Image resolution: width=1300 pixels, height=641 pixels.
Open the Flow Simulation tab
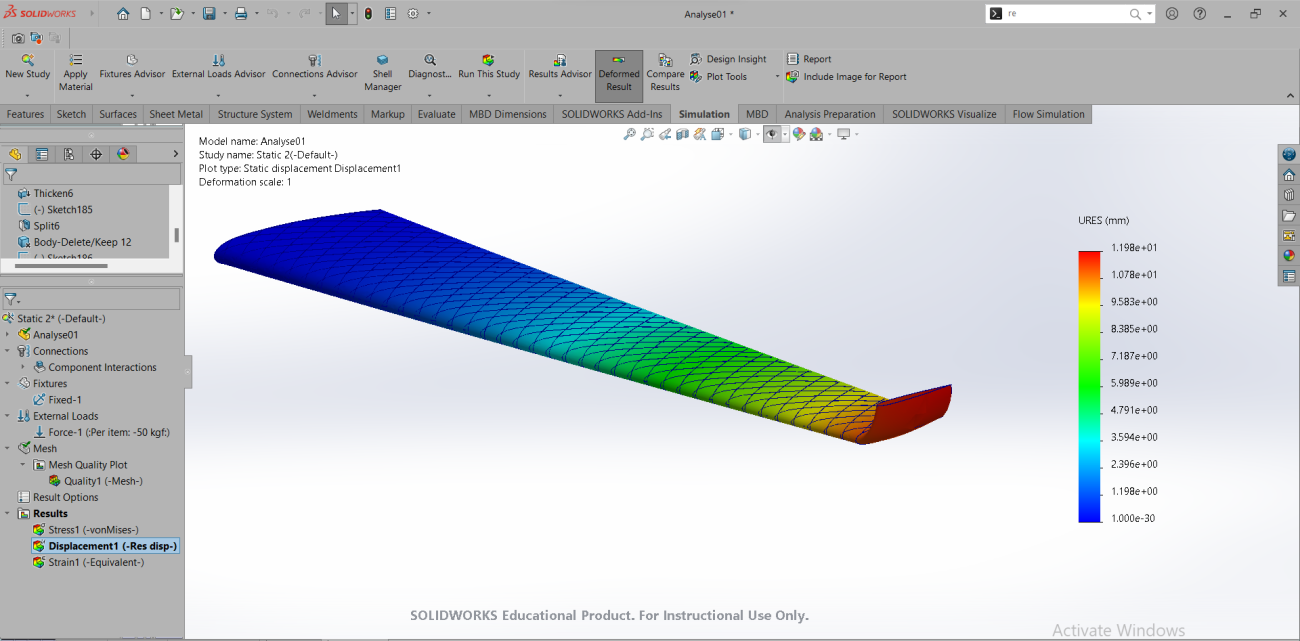point(1047,114)
